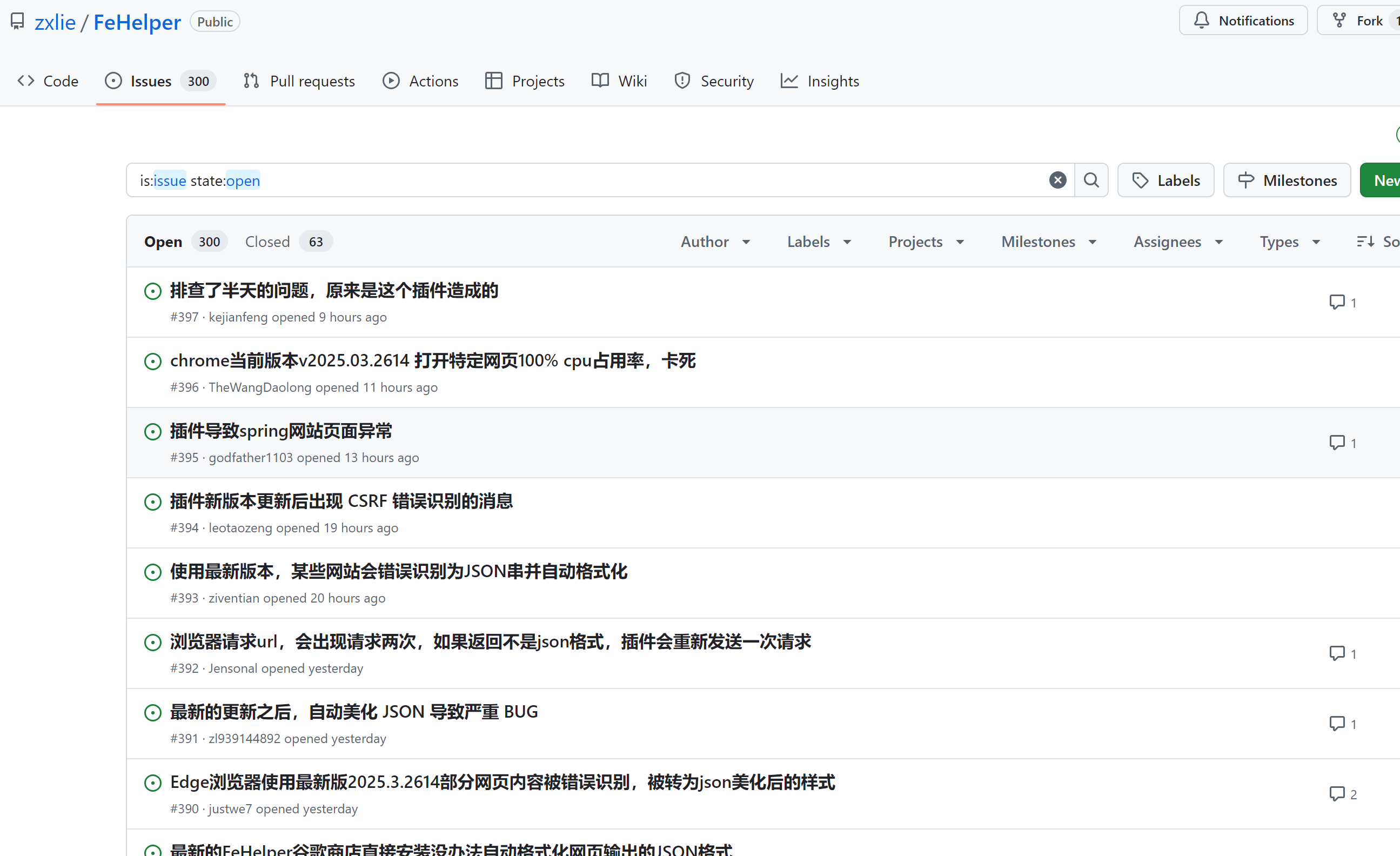Expand the Types filter dropdown
The image size is (1400, 856).
tap(1290, 242)
